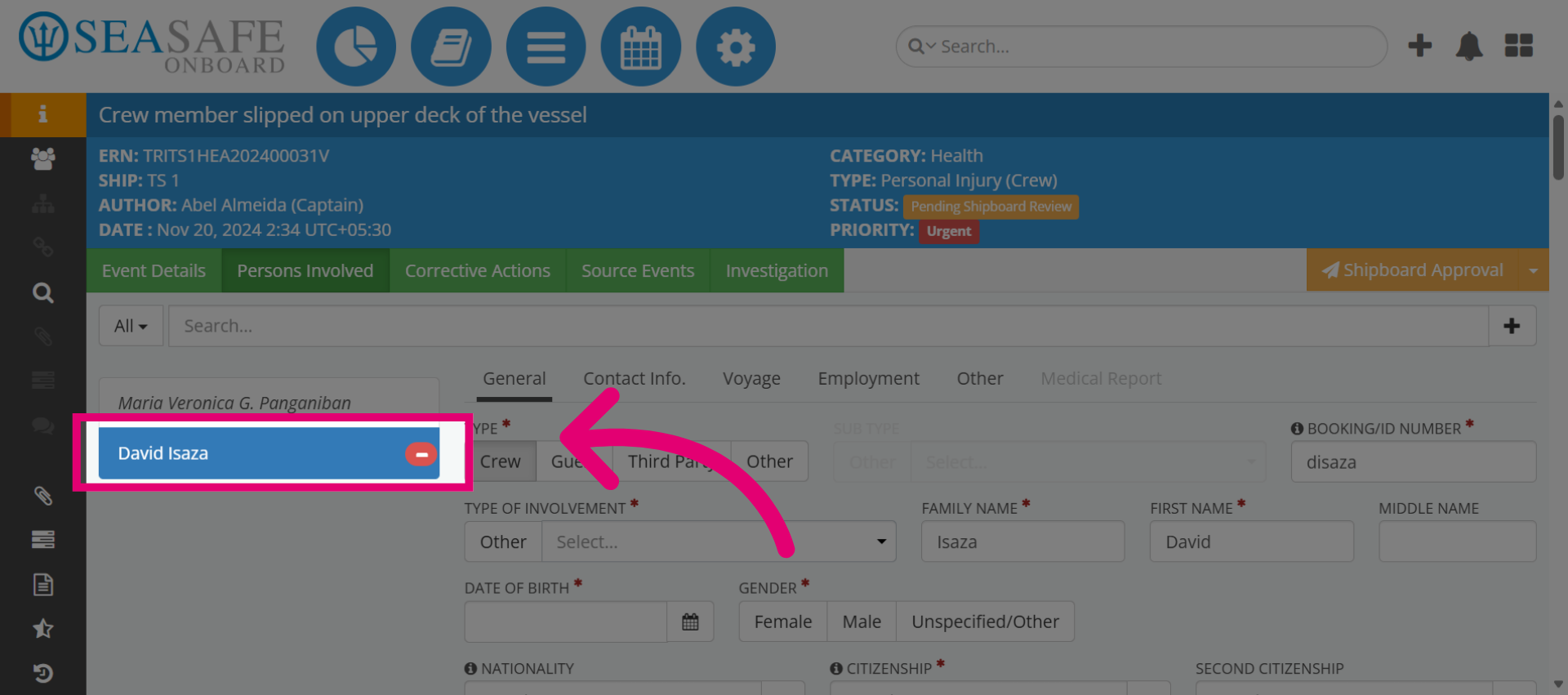The width and height of the screenshot is (1568, 695).
Task: Click the Citizenship info icon
Action: click(x=836, y=668)
